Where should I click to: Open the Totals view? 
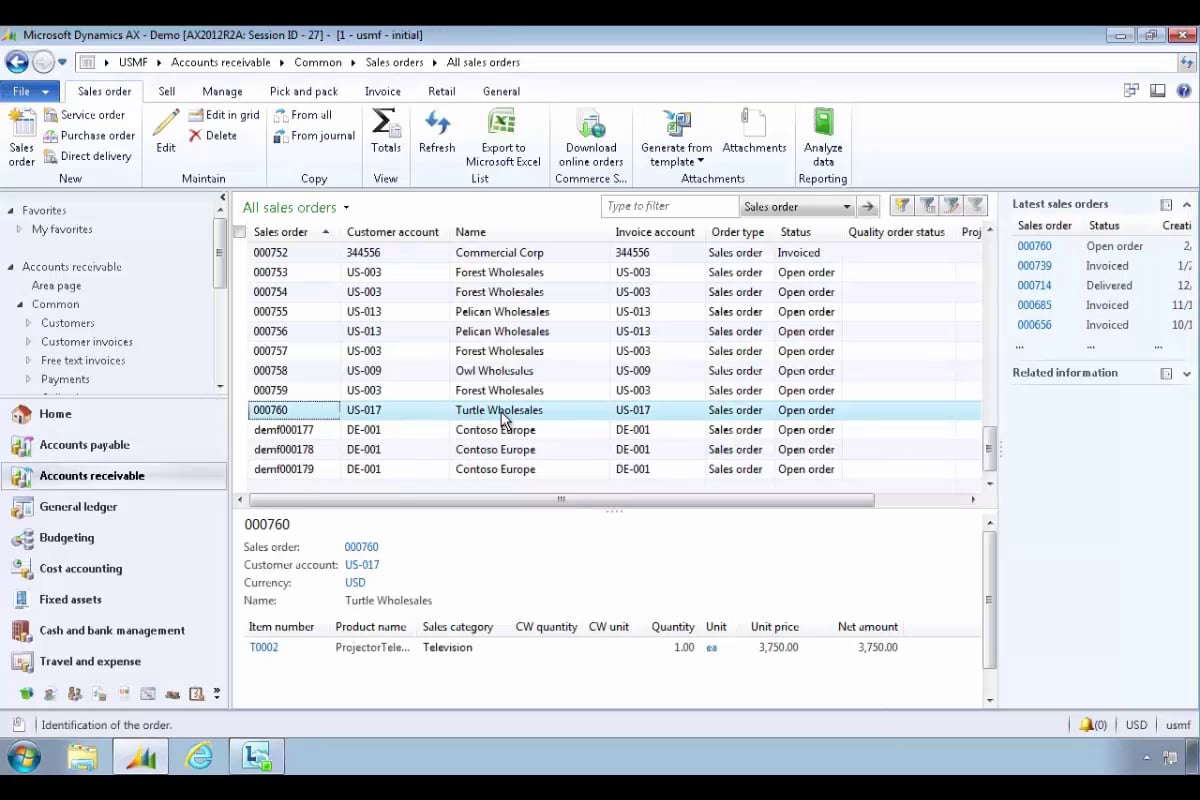click(x=386, y=131)
